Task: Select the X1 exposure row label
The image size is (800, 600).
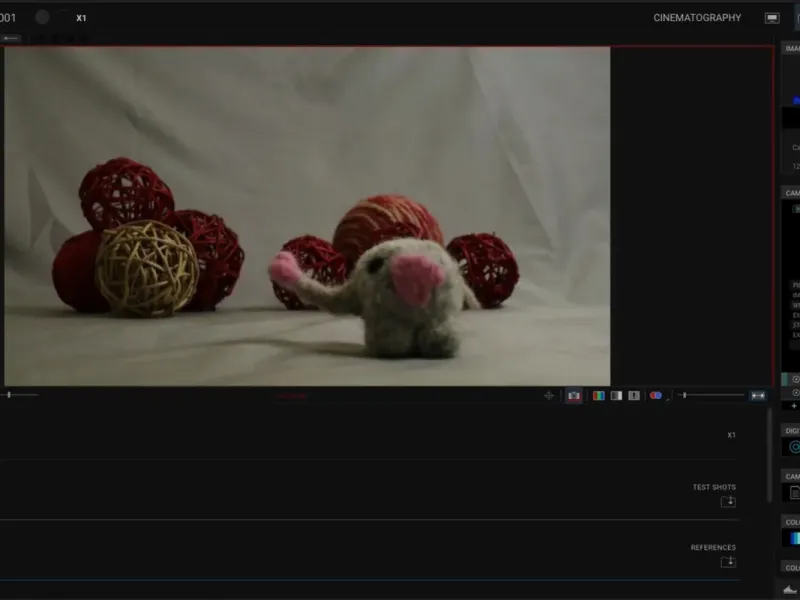Action: click(x=731, y=435)
